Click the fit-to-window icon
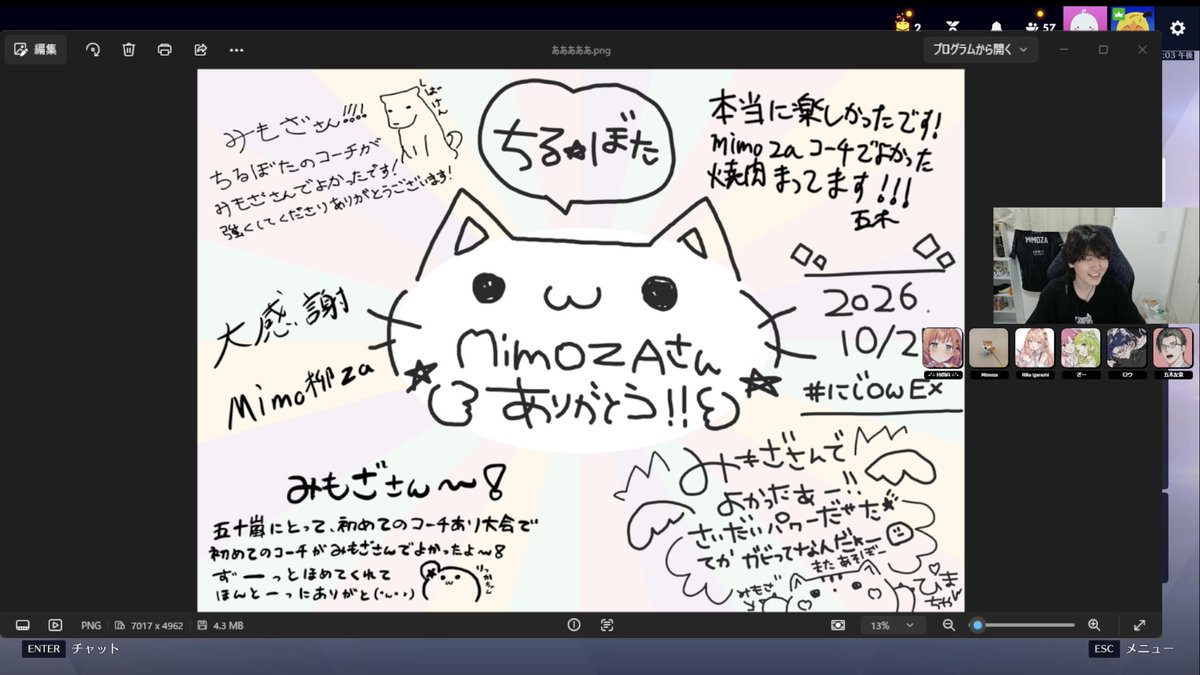Viewport: 1200px width, 675px height. coord(837,625)
